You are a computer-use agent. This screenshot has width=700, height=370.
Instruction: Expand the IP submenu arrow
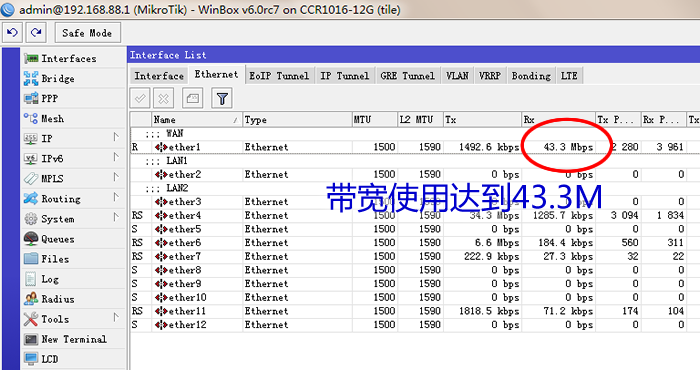116,137
